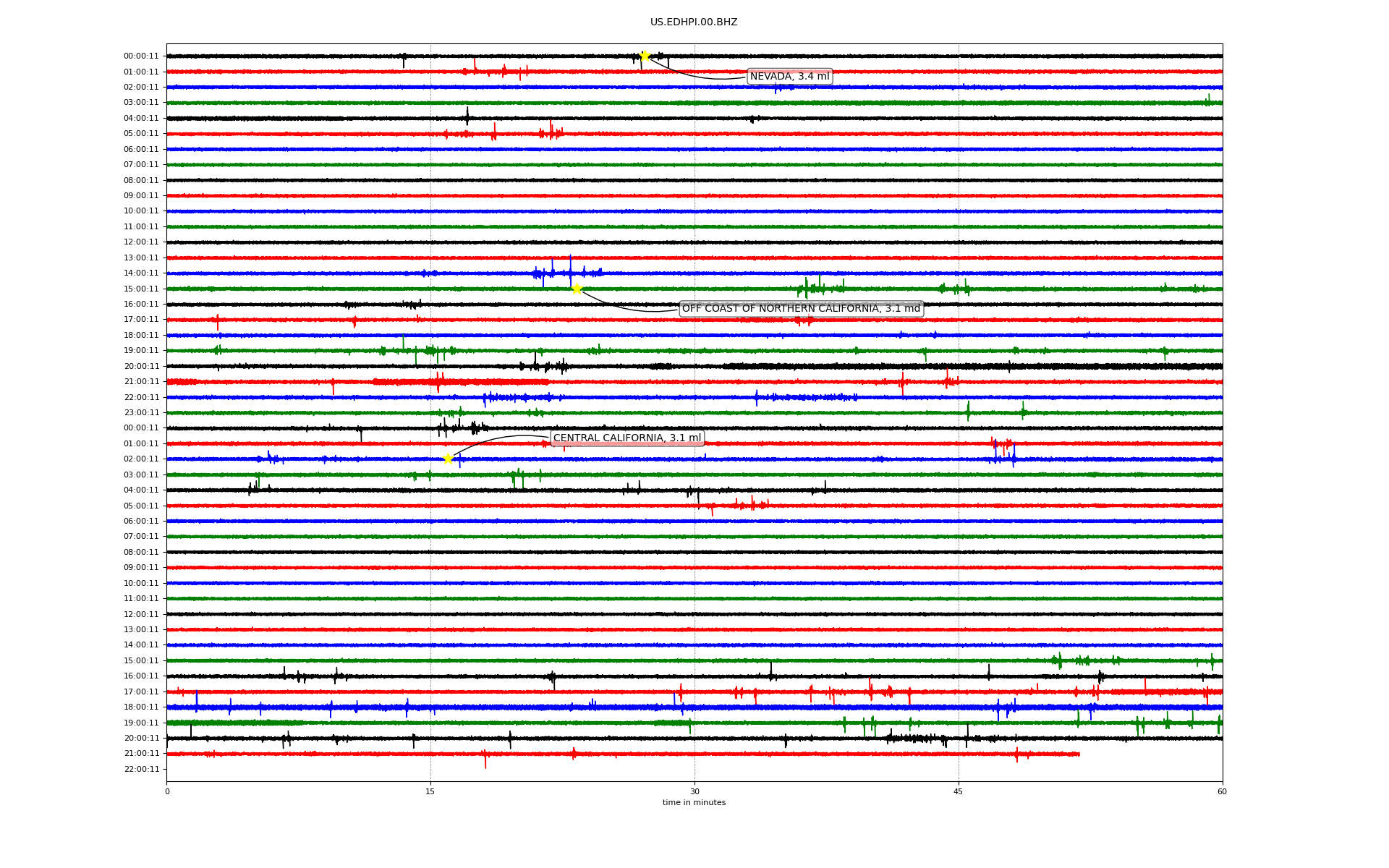Click the x-axis tick label 30
The width and height of the screenshot is (1389, 868).
[x=694, y=791]
